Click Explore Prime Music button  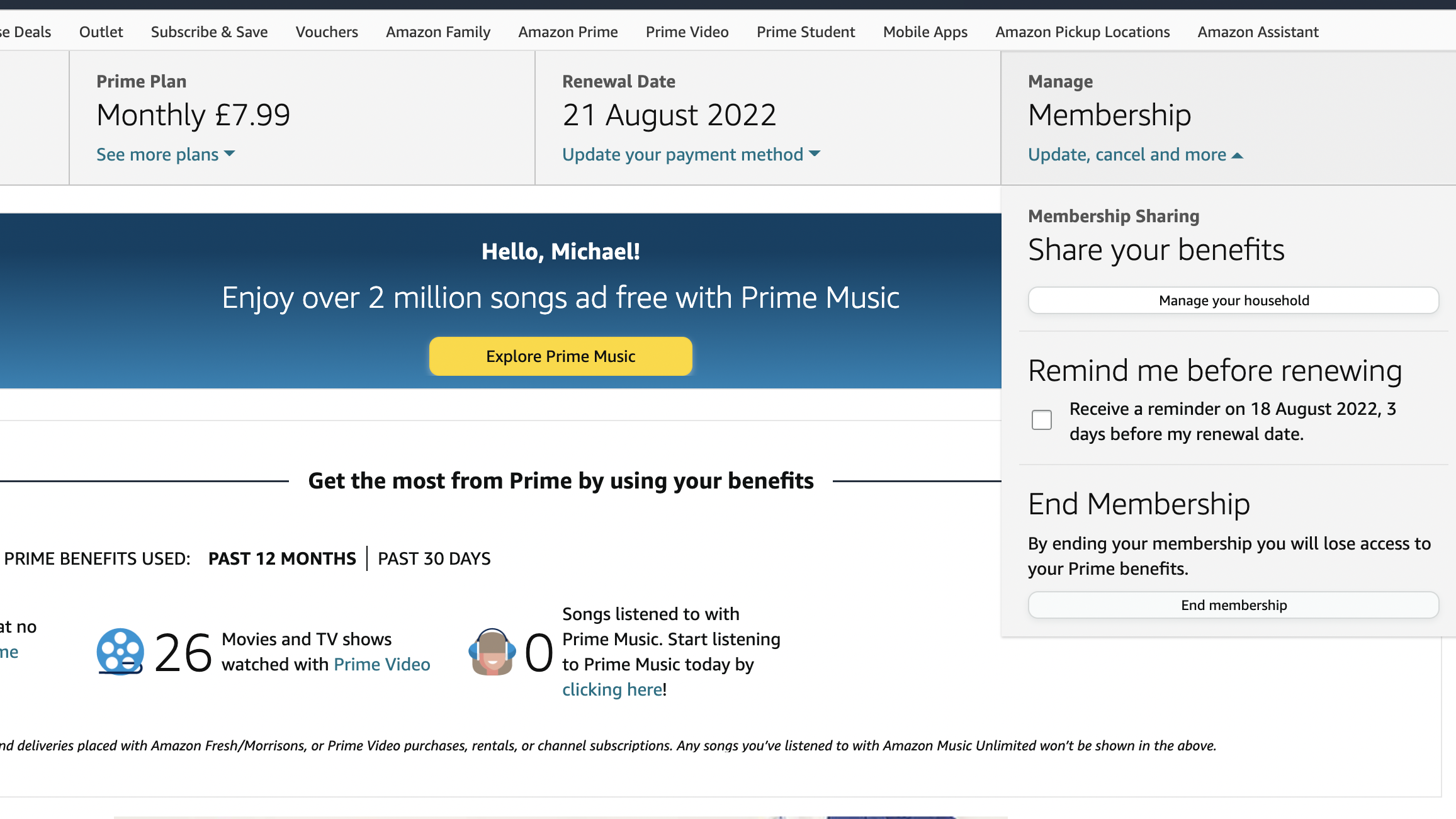coord(561,356)
